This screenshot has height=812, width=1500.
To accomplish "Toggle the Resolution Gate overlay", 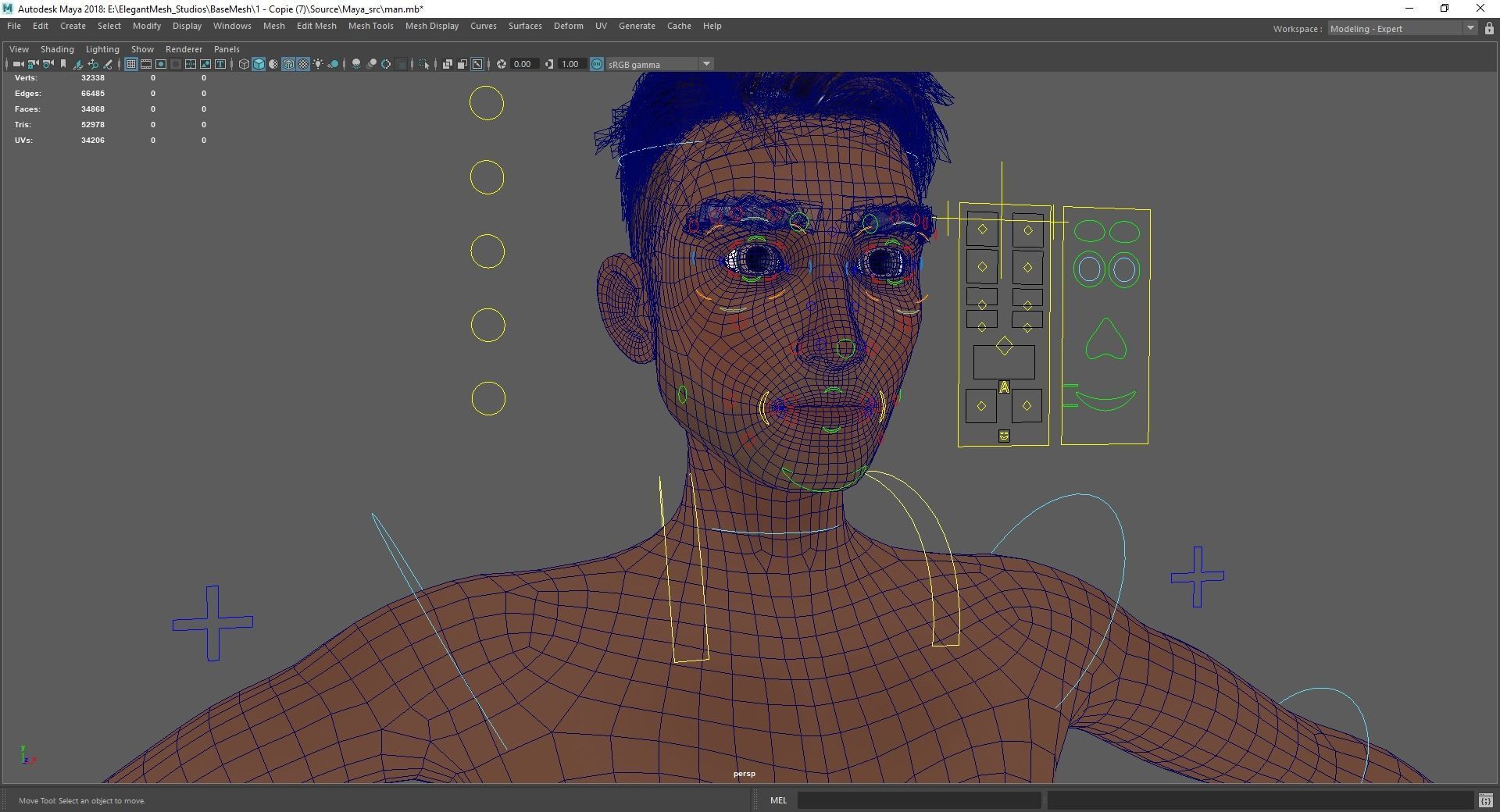I will [x=161, y=64].
